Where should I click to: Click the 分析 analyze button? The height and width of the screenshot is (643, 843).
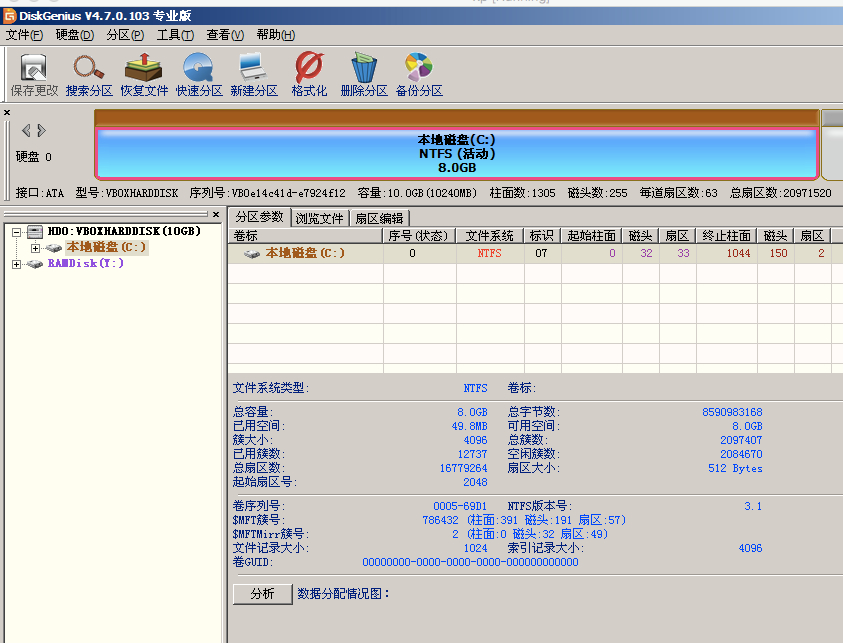(x=262, y=594)
